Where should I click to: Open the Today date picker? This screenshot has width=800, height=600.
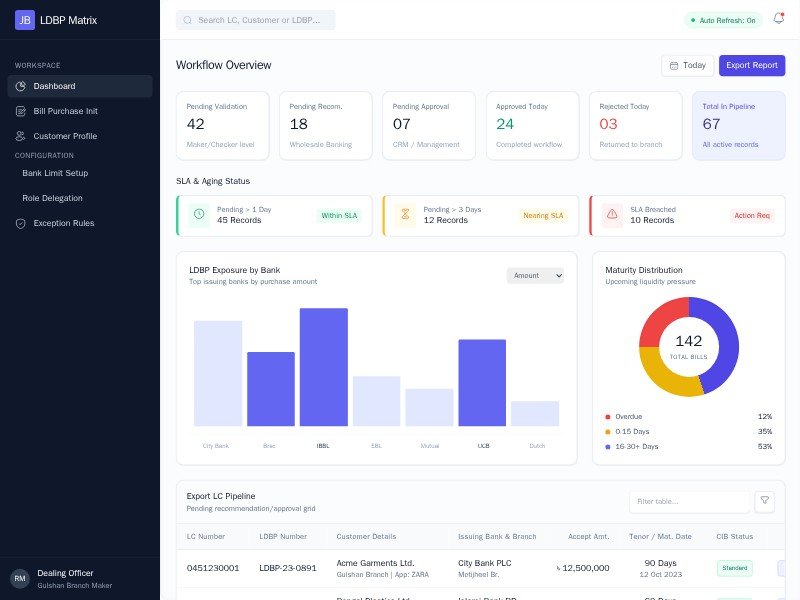(687, 65)
